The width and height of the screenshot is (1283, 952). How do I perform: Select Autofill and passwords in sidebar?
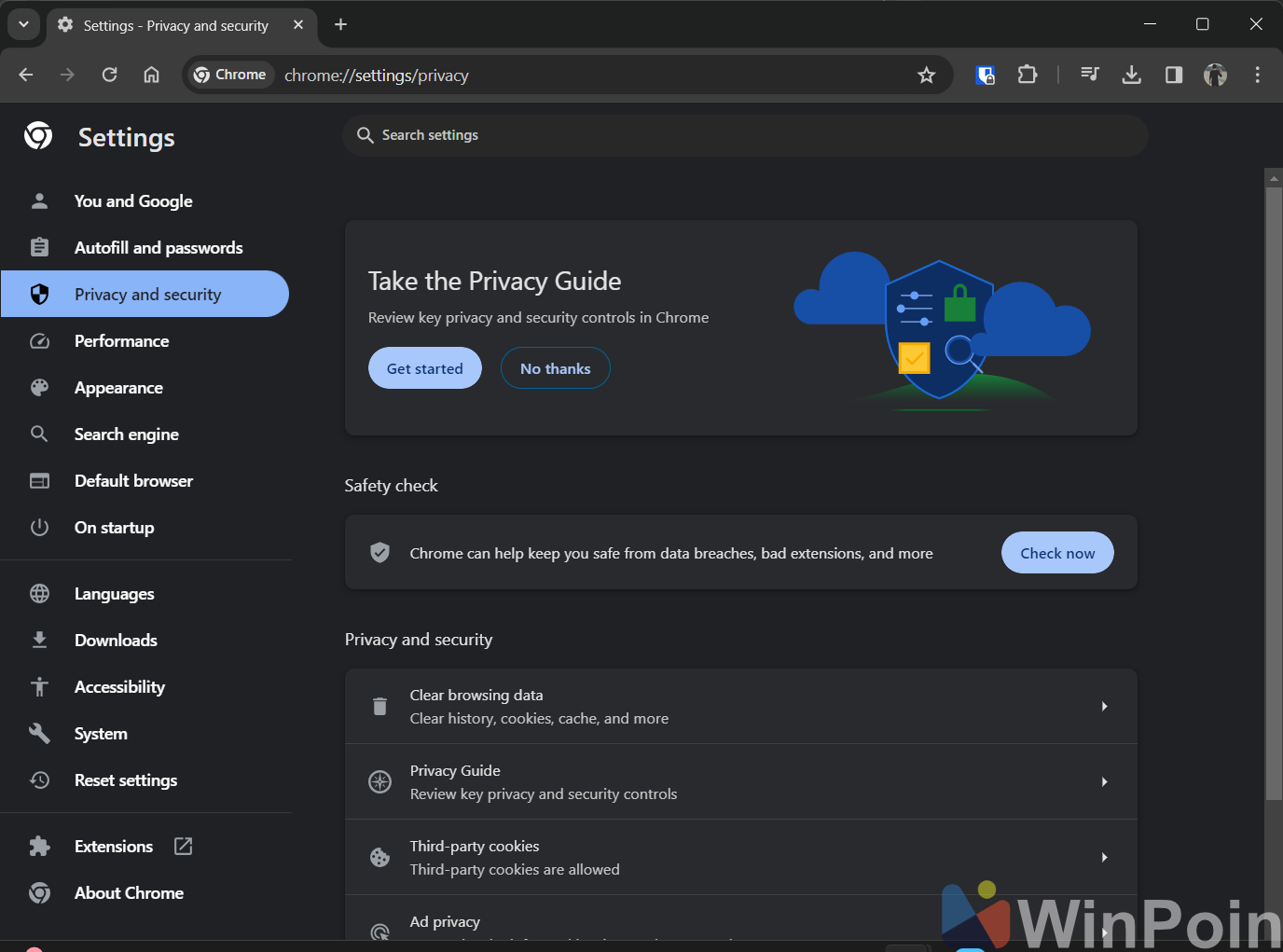point(159,248)
